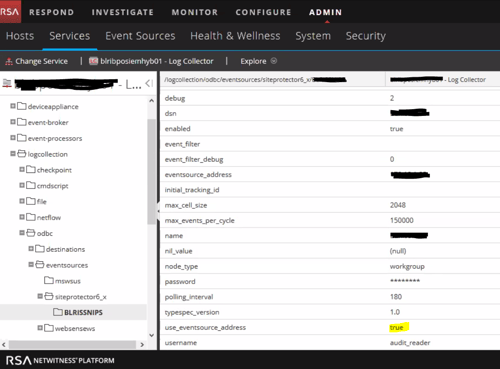Click tree panel vertical scrollbar up arrow
This screenshot has width=500, height=369.
[x=152, y=100]
